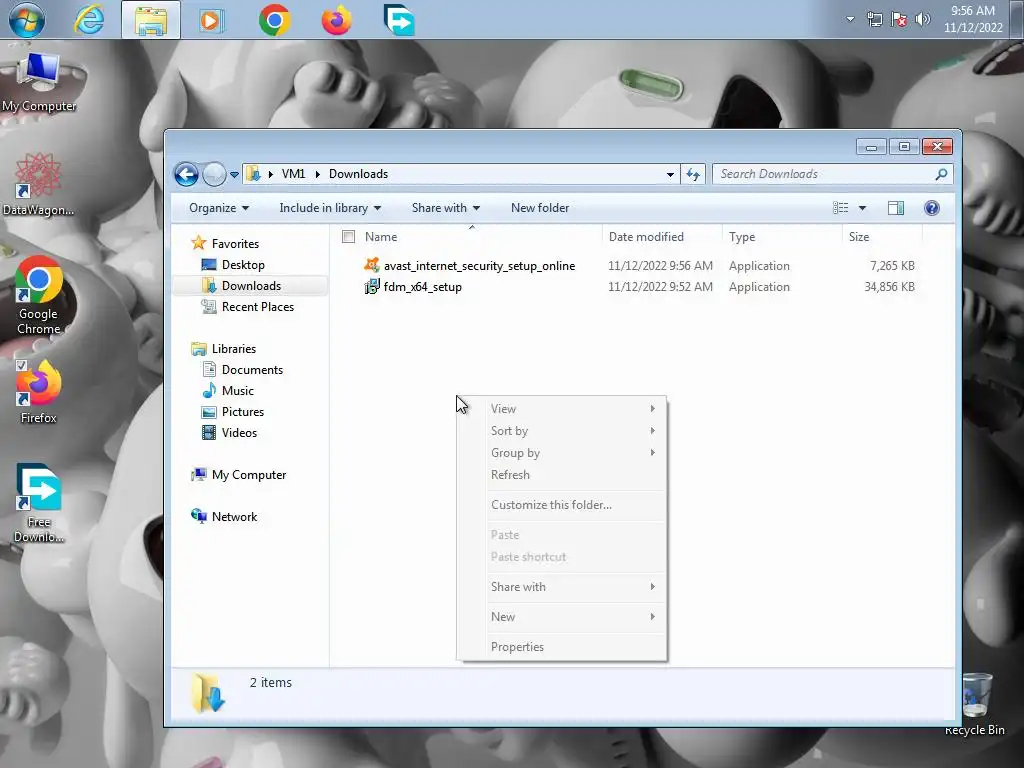Open the Include in library dropdown
Viewport: 1024px width, 768px height.
point(330,208)
